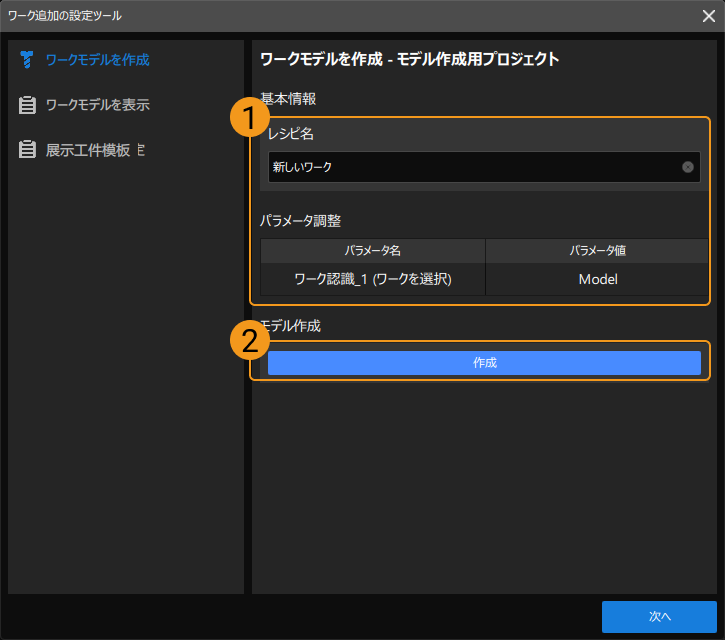This screenshot has width=725, height=640.
Task: Click the パラメータ名 column header
Action: [x=373, y=250]
